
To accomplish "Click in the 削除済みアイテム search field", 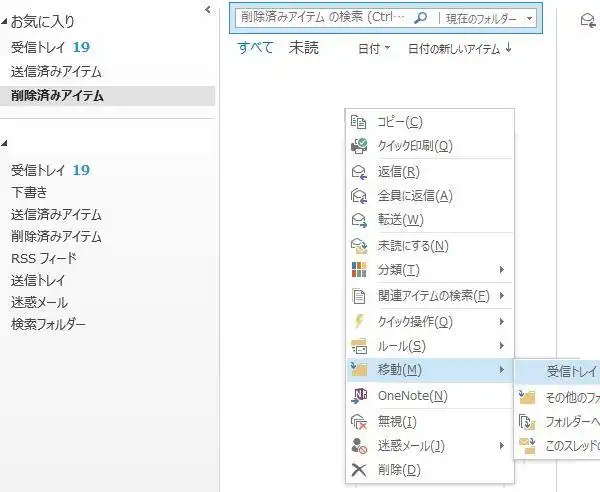I will [x=323, y=18].
